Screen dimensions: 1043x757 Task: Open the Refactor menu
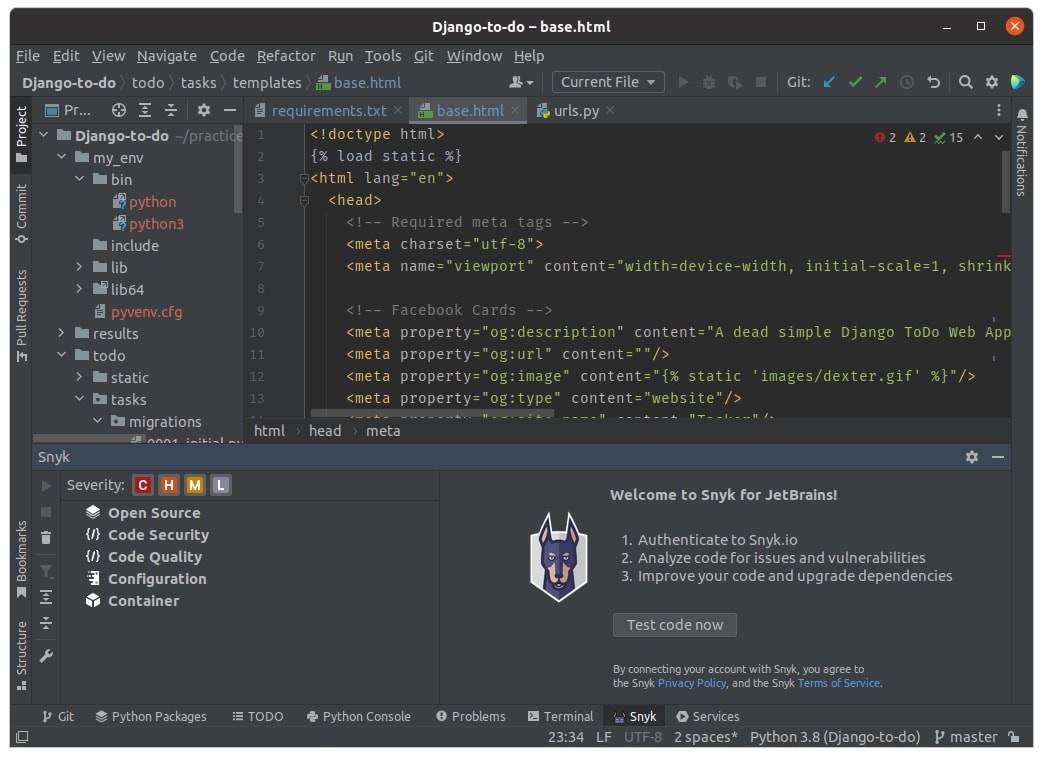click(x=286, y=56)
